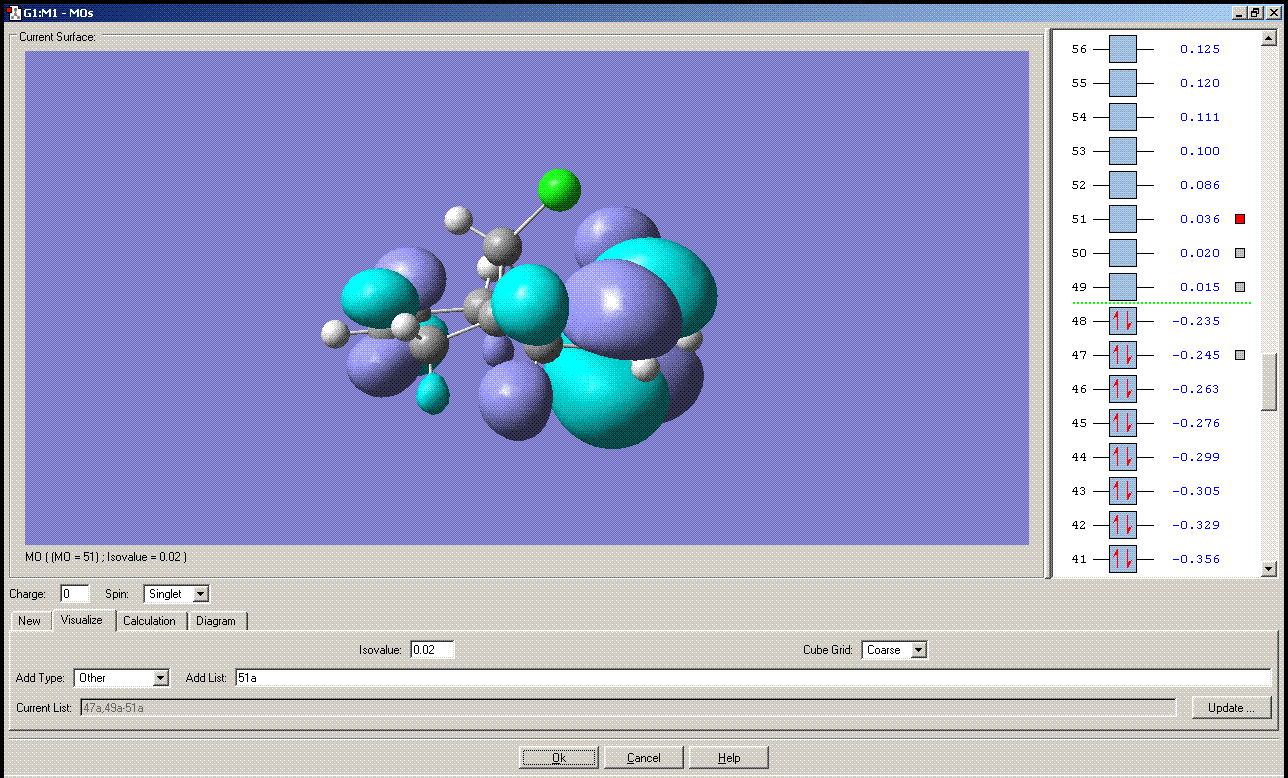This screenshot has width=1288, height=778.
Task: Select the occupied orbital box for MO 48
Action: (x=1123, y=321)
